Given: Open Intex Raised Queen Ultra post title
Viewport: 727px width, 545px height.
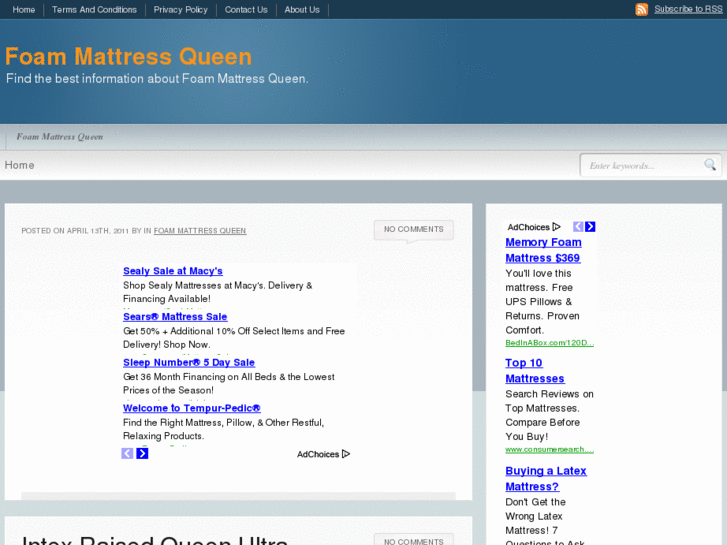Looking at the screenshot, I should 155,540.
